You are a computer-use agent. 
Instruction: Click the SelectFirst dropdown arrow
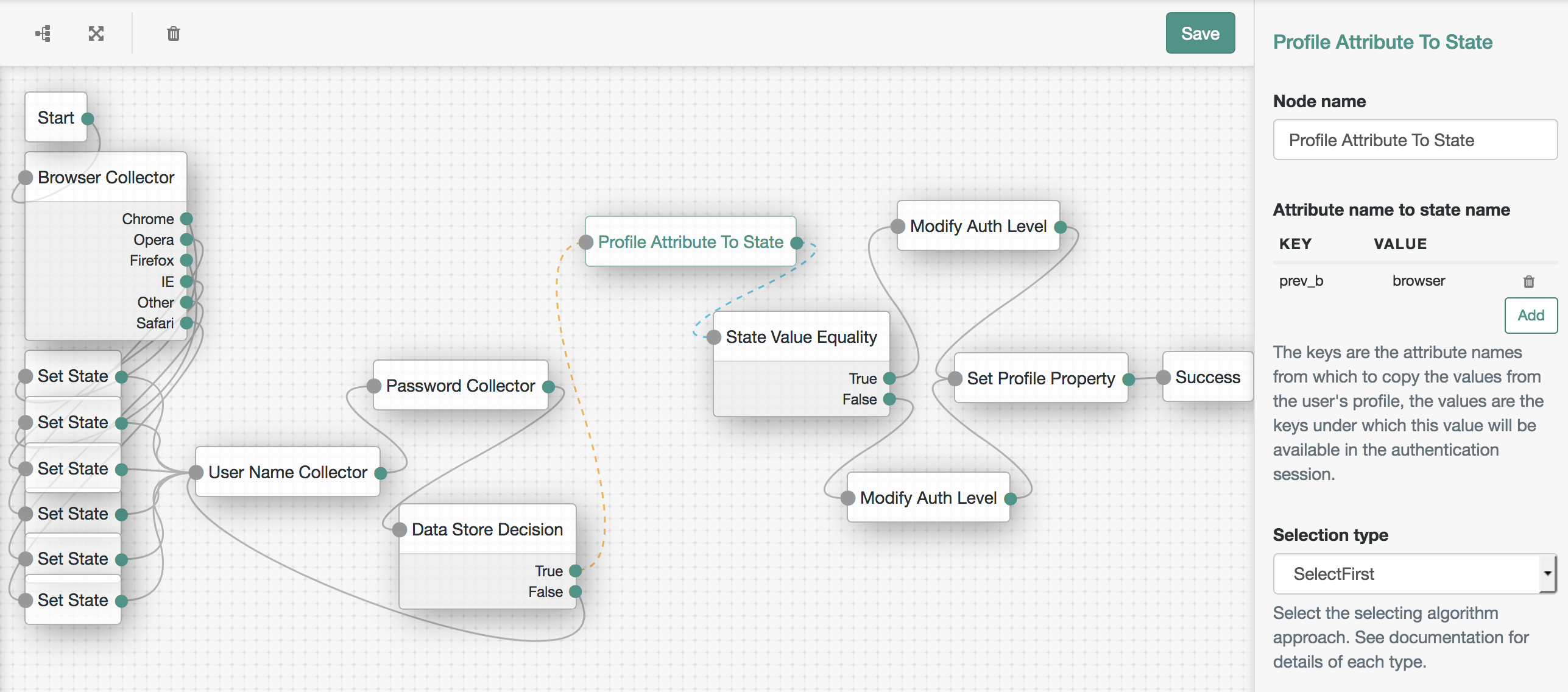point(1547,574)
